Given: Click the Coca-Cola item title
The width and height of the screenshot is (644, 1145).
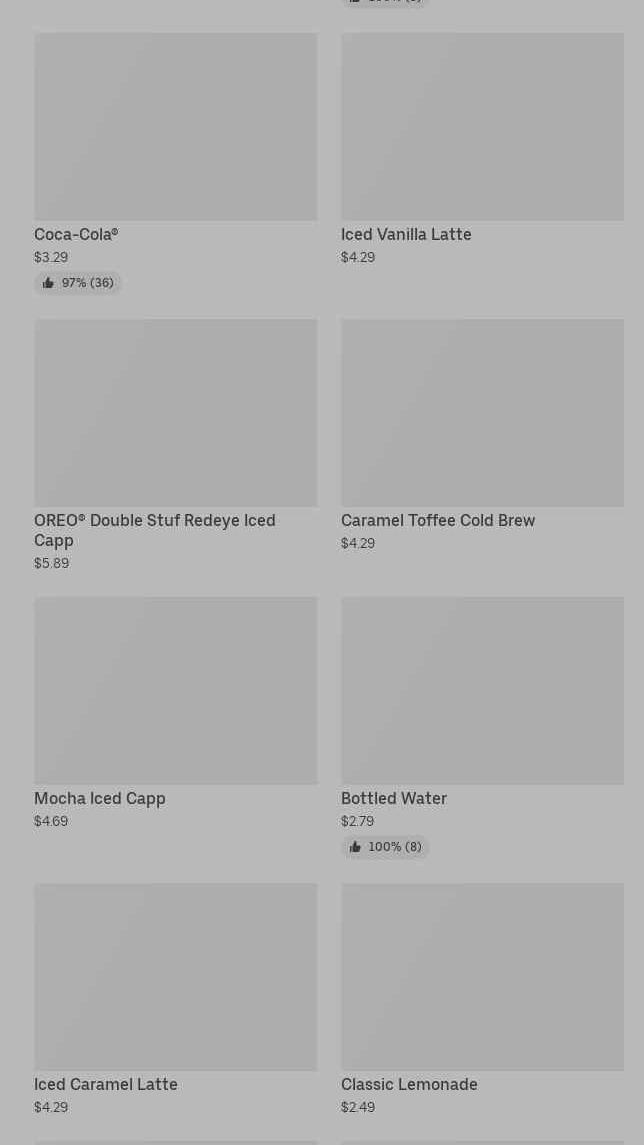Looking at the screenshot, I should 76,234.
